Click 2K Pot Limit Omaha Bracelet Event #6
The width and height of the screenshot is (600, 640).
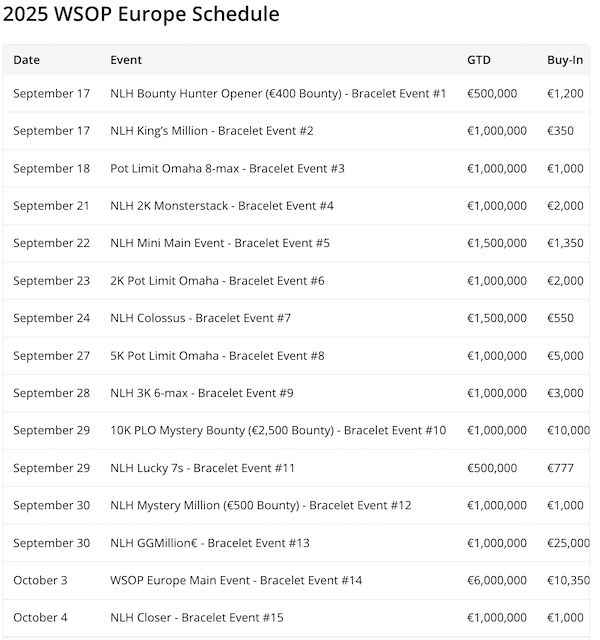click(x=217, y=281)
